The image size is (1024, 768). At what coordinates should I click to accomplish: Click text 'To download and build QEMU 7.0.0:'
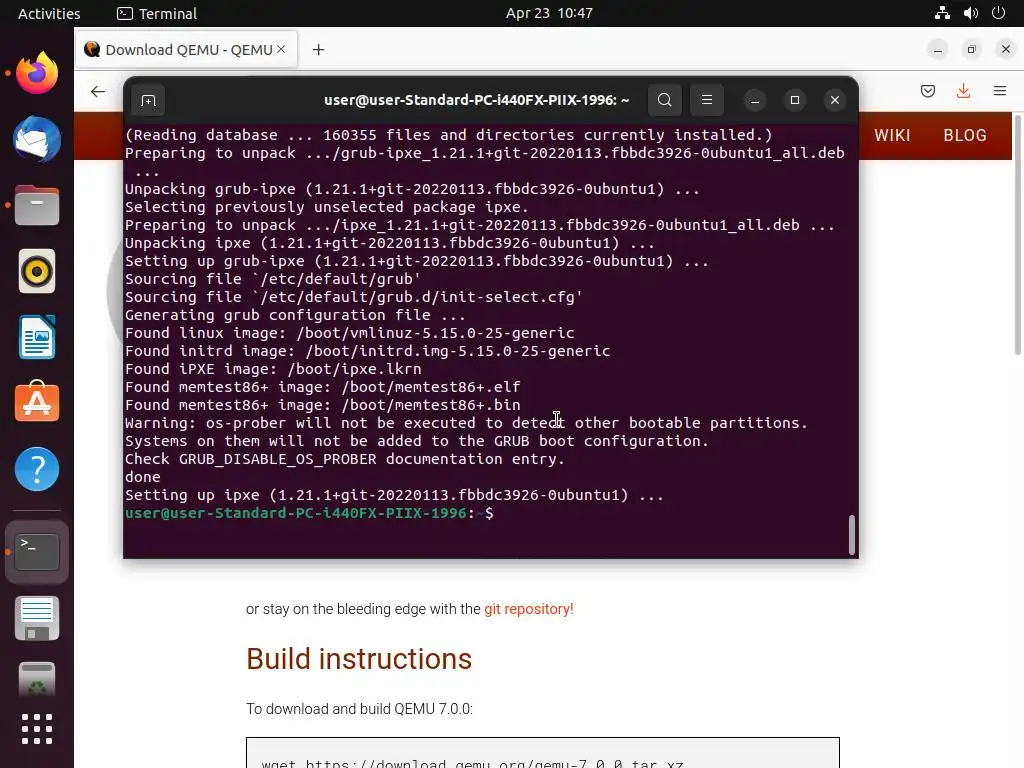point(359,709)
